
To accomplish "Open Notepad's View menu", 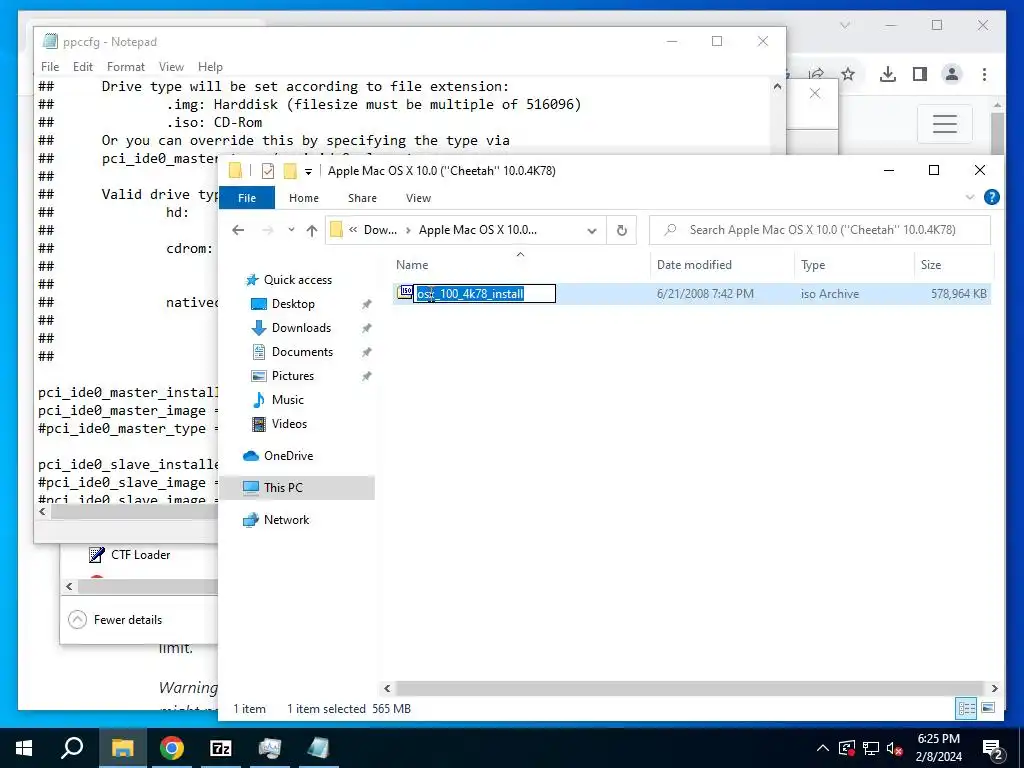I will 170,67.
